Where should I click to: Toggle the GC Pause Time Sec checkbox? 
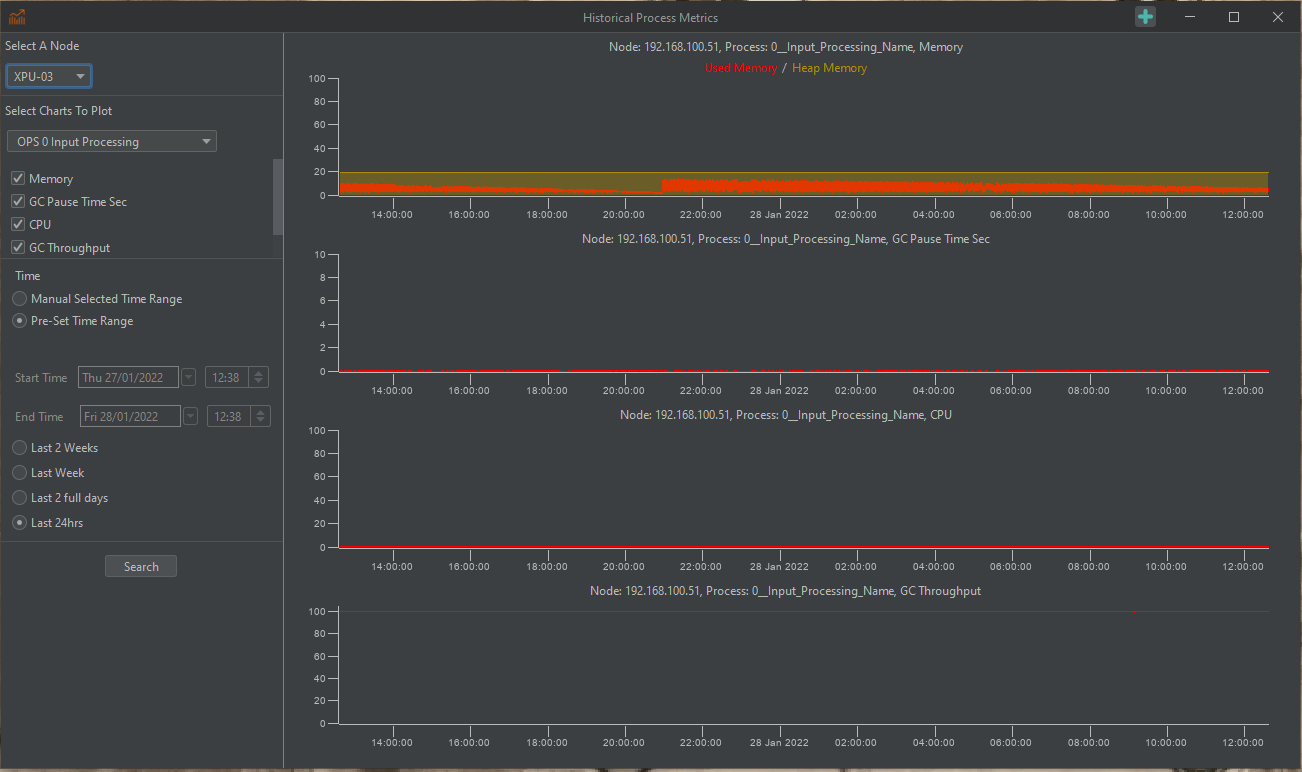18,202
